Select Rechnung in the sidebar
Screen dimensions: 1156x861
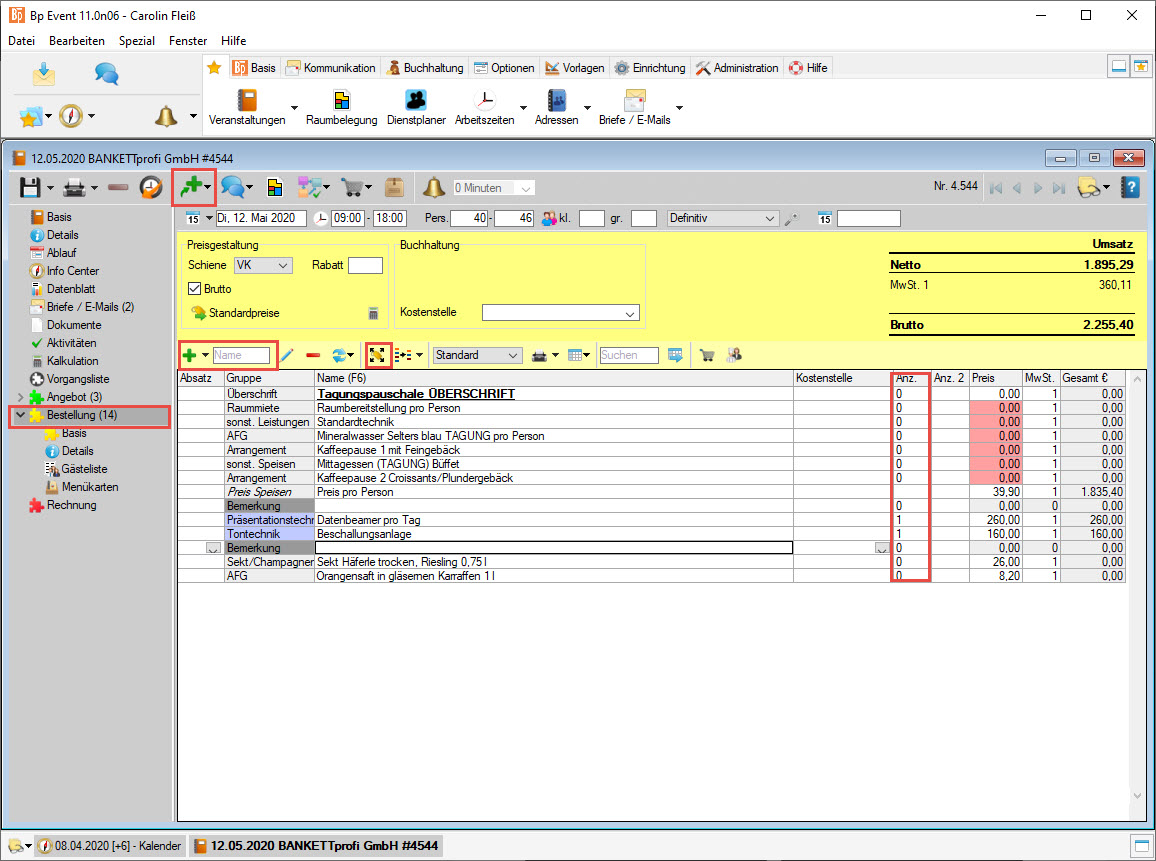(71, 505)
